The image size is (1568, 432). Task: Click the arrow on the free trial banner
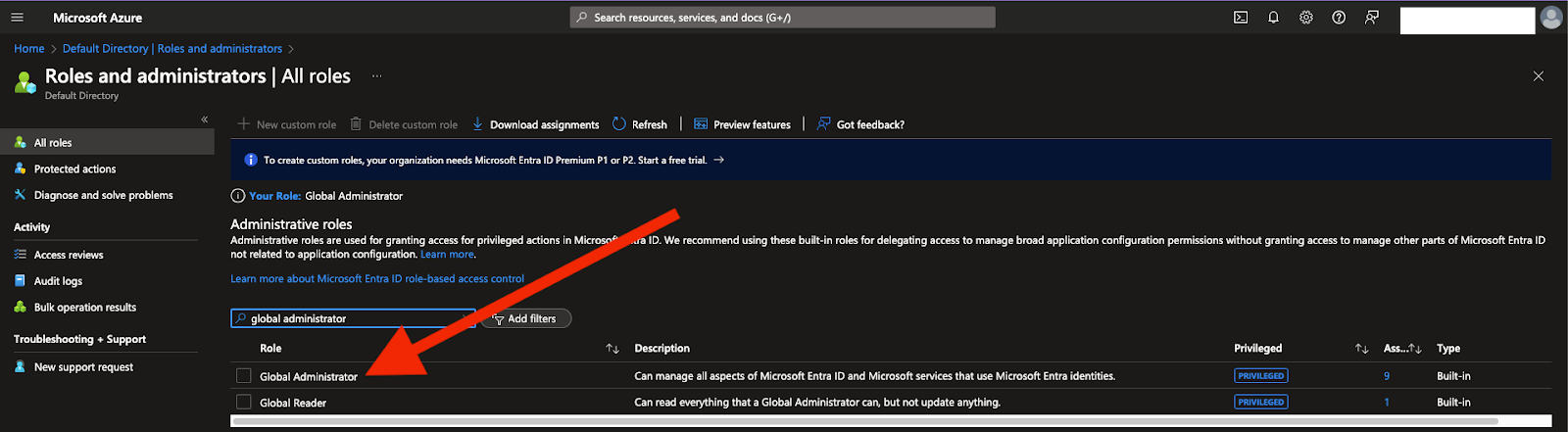(718, 160)
